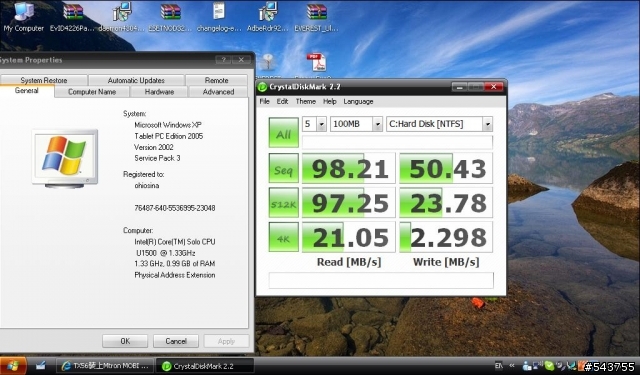Viewport: 640px width, 375px height.
Task: Select the changelog-e... text file icon
Action: (x=219, y=16)
